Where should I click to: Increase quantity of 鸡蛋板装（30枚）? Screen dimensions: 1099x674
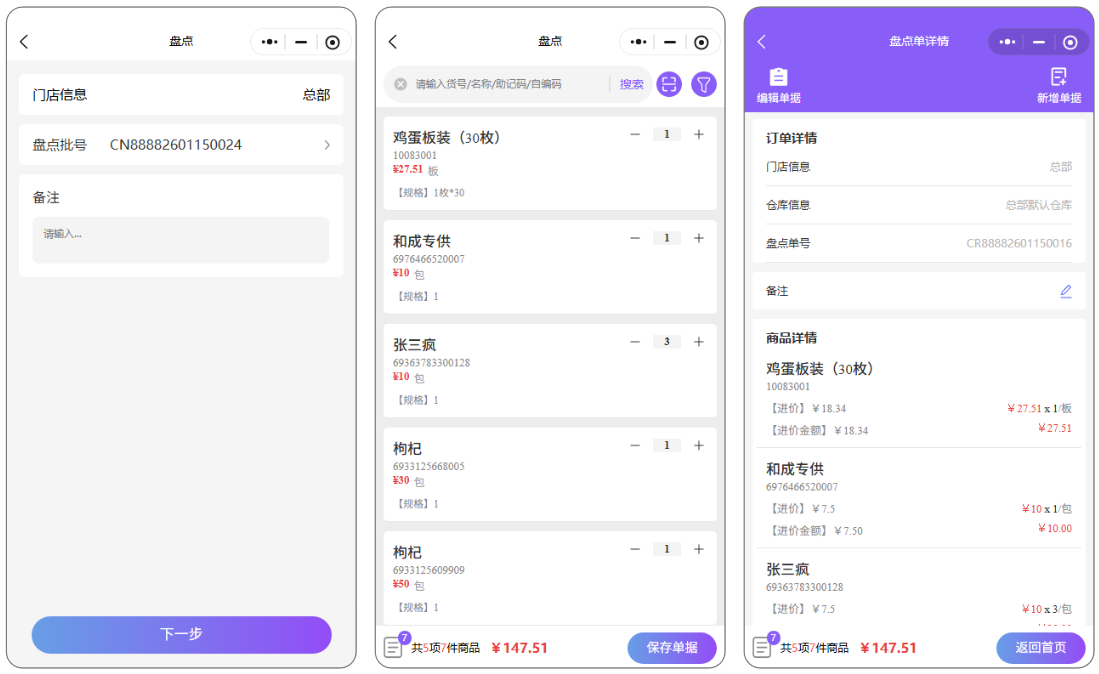coord(699,135)
